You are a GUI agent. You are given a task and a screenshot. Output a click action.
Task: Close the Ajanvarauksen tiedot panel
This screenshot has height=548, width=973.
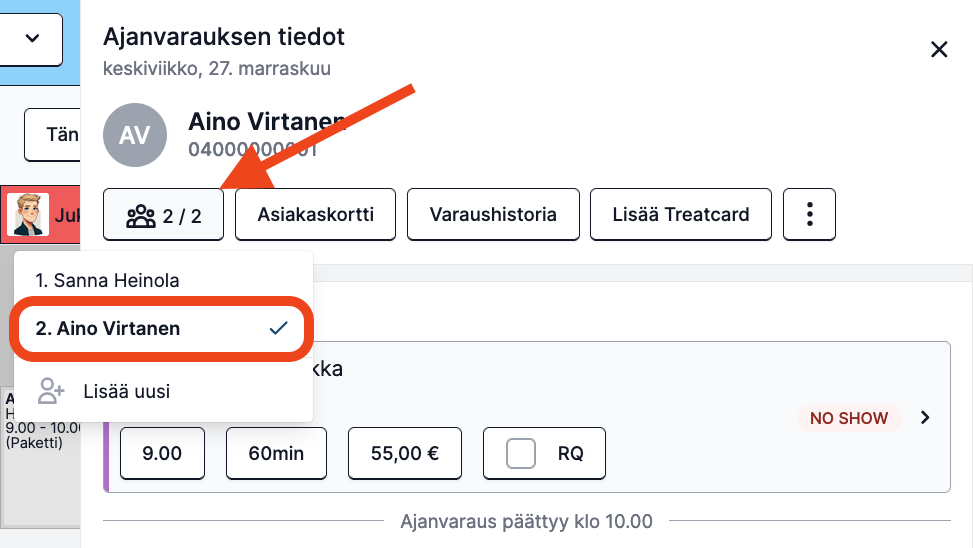pyautogui.click(x=939, y=49)
